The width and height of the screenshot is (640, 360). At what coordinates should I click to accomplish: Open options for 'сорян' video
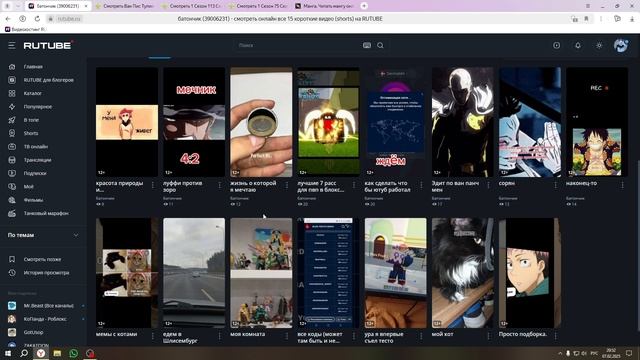click(556, 185)
